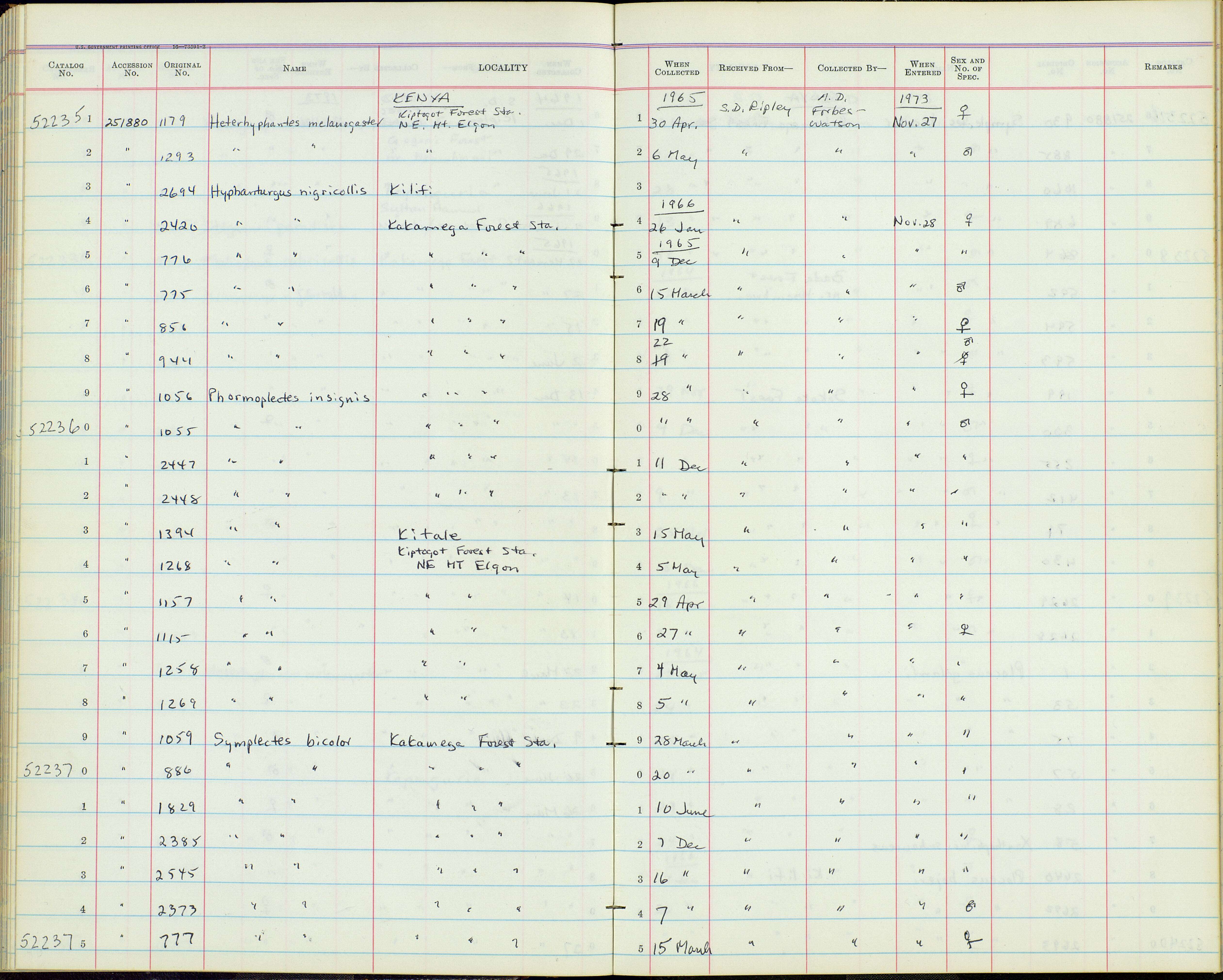
Task: Click the 'Accession No.' column header
Action: (x=132, y=69)
